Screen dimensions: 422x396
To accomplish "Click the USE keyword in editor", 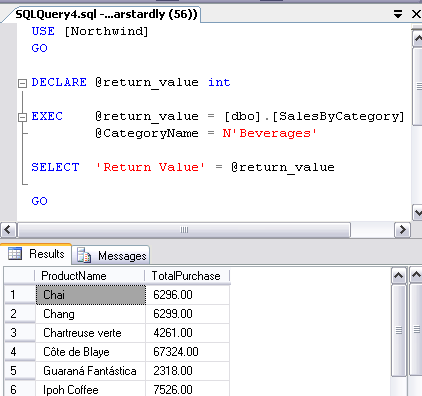I will tap(43, 31).
